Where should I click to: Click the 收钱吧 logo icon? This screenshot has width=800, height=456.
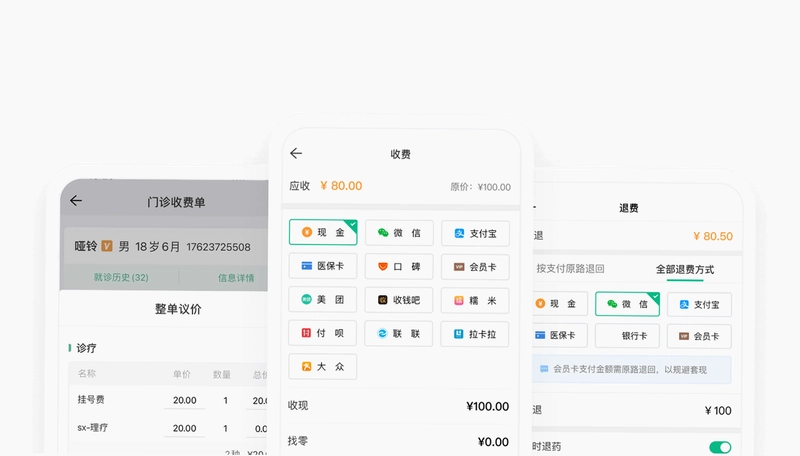(x=383, y=300)
